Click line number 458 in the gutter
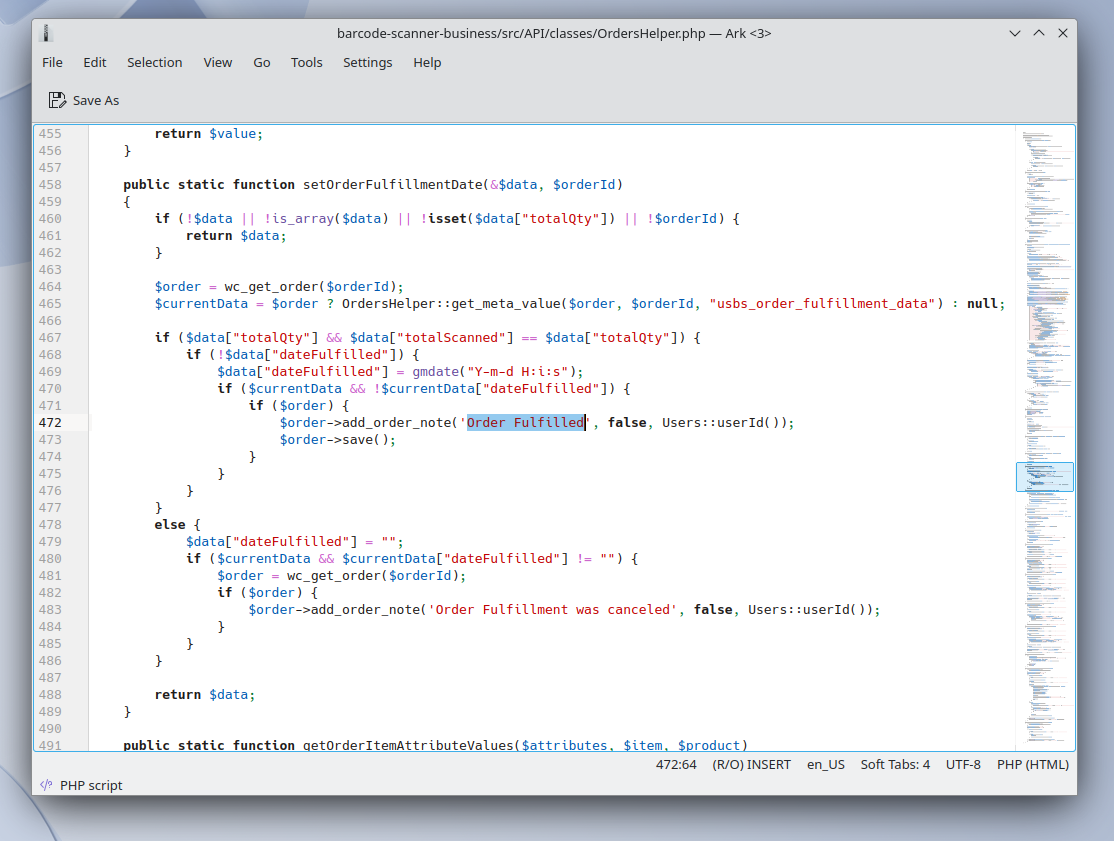 click(x=50, y=185)
